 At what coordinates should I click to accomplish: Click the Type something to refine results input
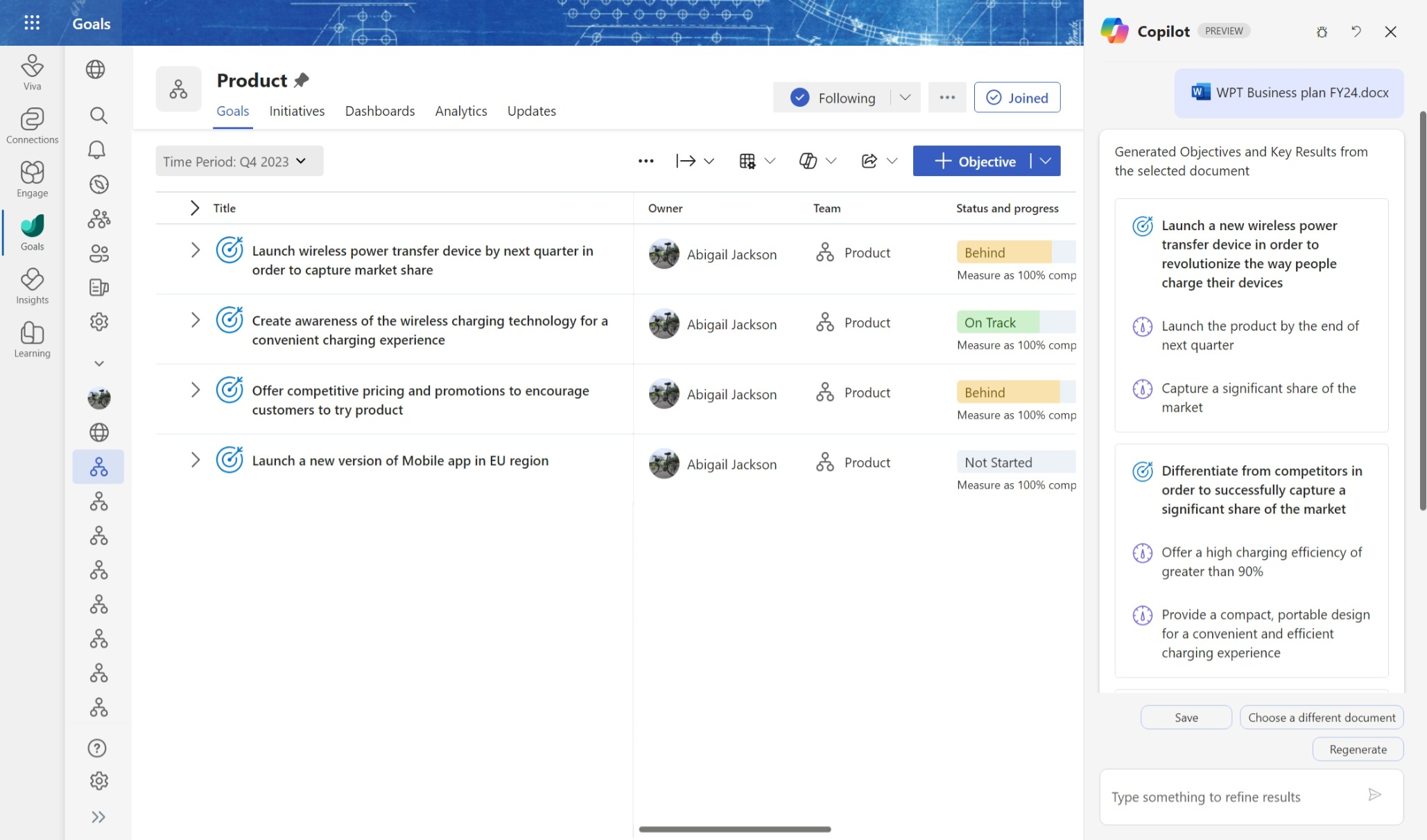point(1239,795)
